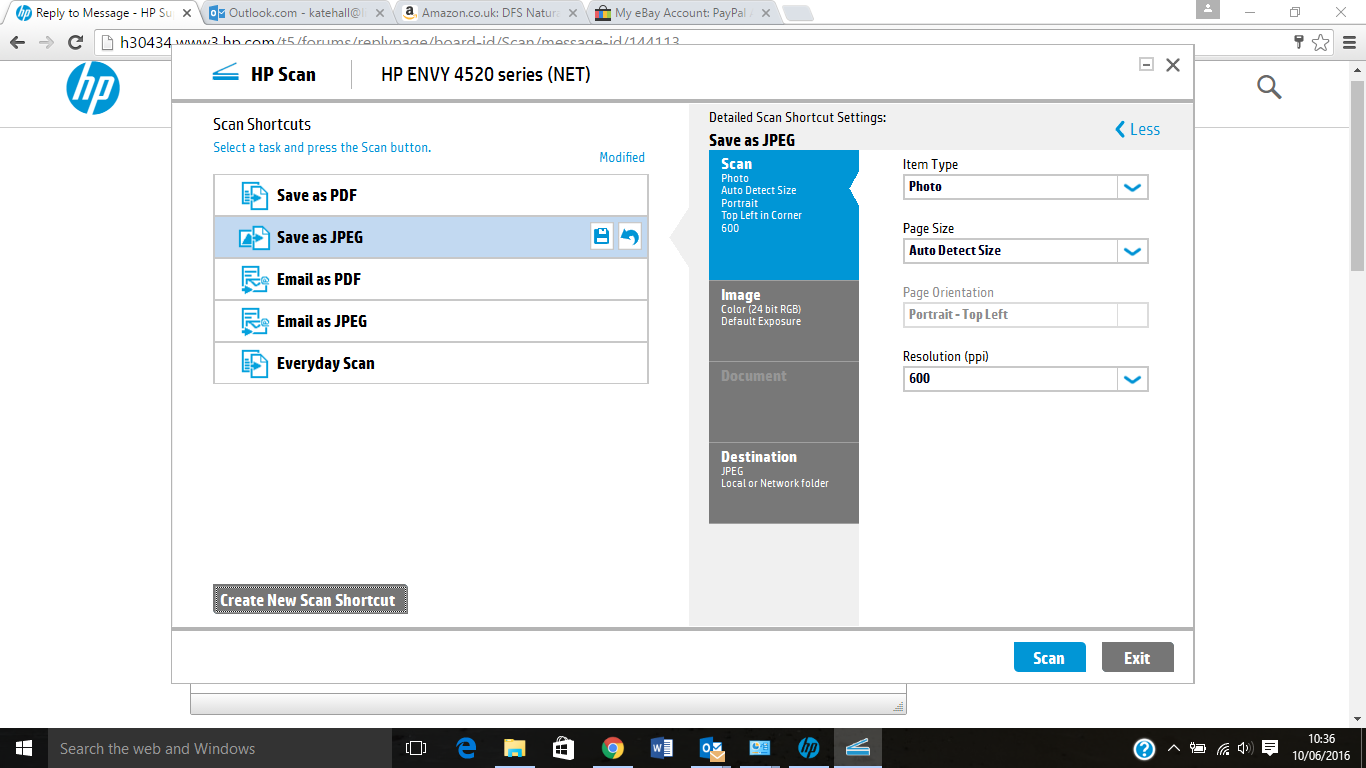The width and height of the screenshot is (1366, 768).
Task: Click Create New Scan Shortcut
Action: click(310, 600)
